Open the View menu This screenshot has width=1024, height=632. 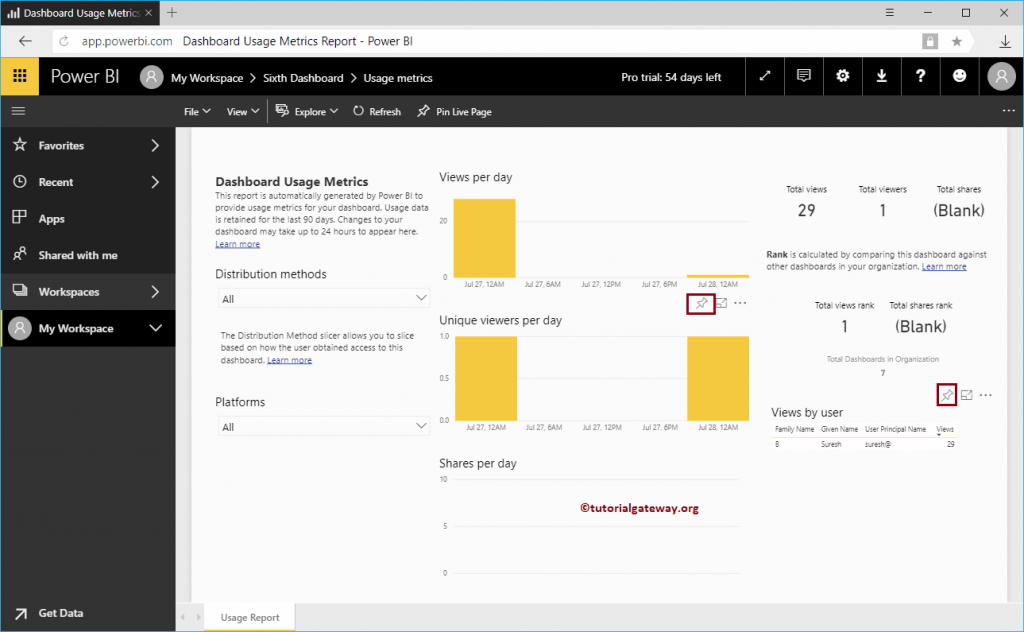point(240,111)
